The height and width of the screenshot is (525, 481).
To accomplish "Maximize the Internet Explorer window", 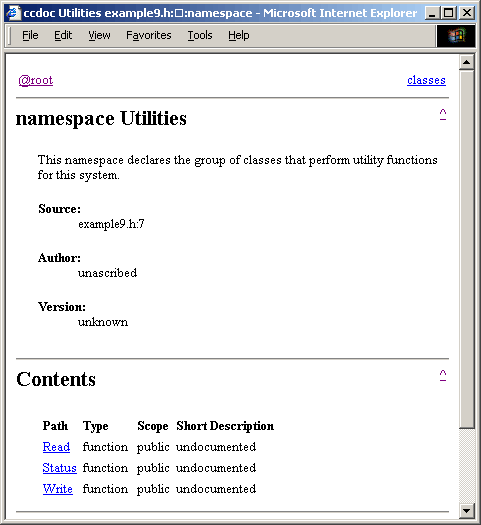I will [449, 13].
